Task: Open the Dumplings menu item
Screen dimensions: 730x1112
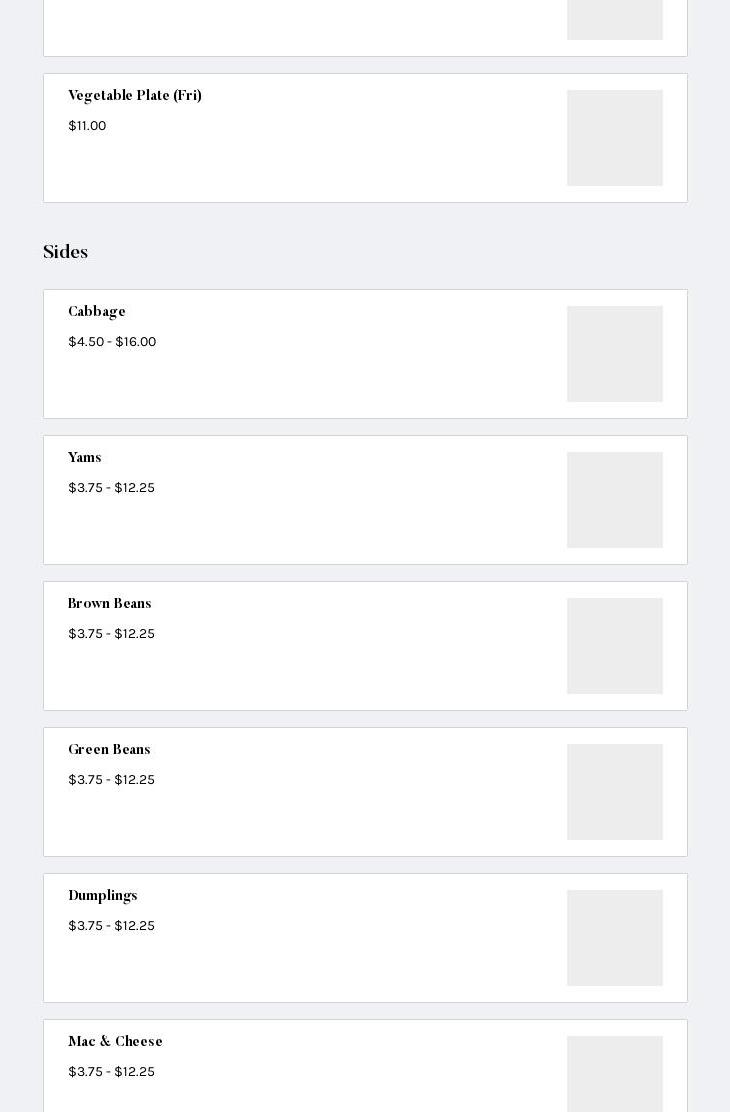Action: [x=103, y=896]
